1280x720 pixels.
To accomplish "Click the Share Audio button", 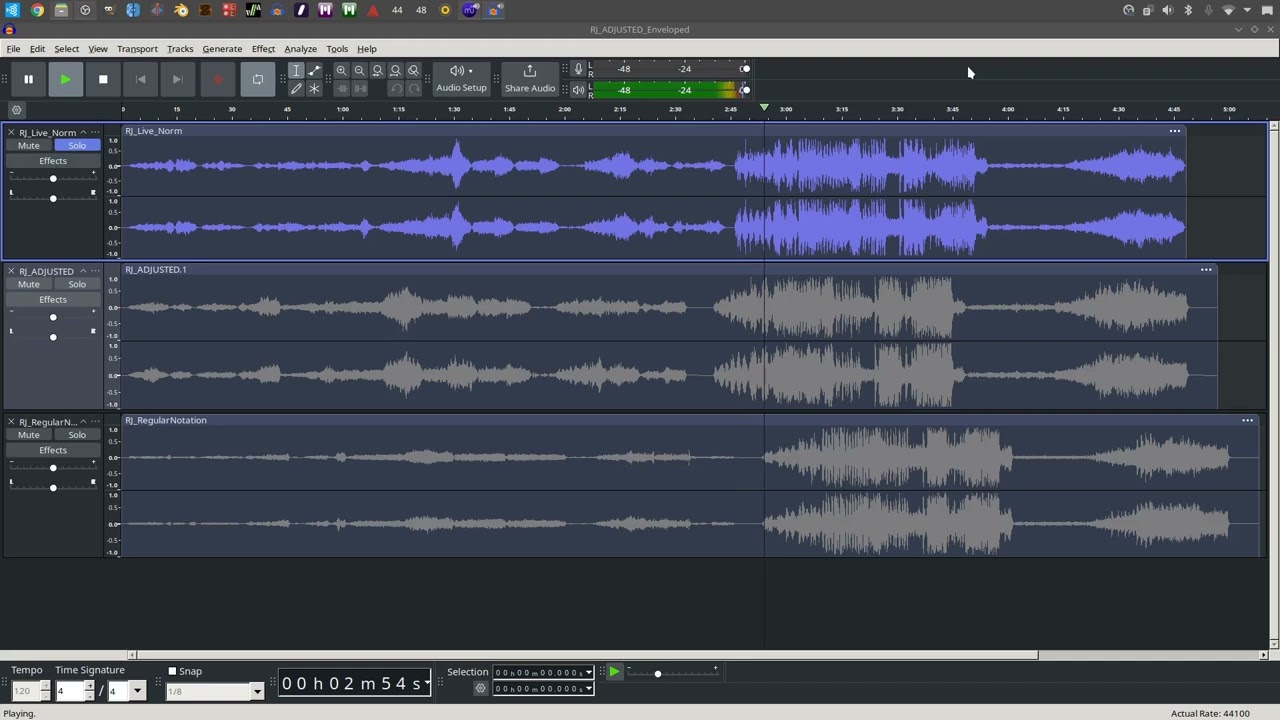I will [530, 79].
